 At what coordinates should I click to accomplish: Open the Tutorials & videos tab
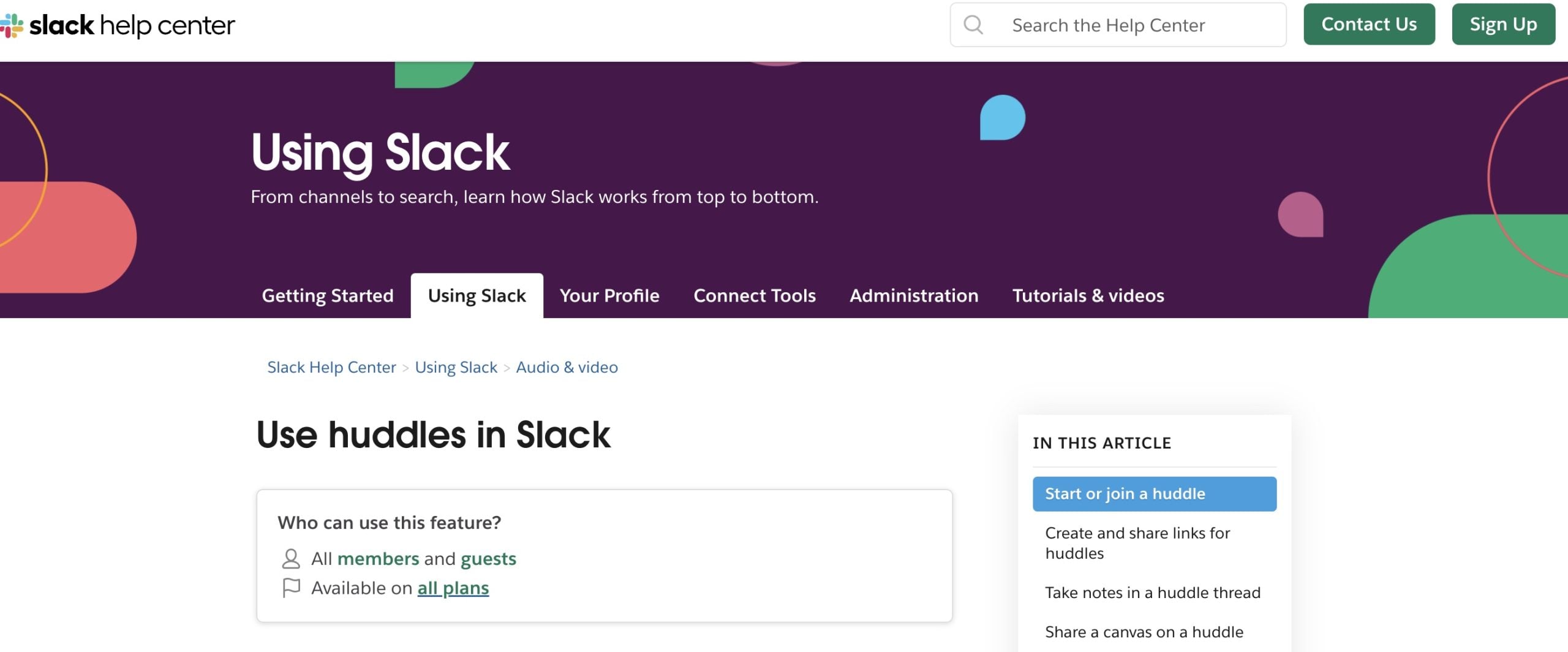click(x=1088, y=295)
